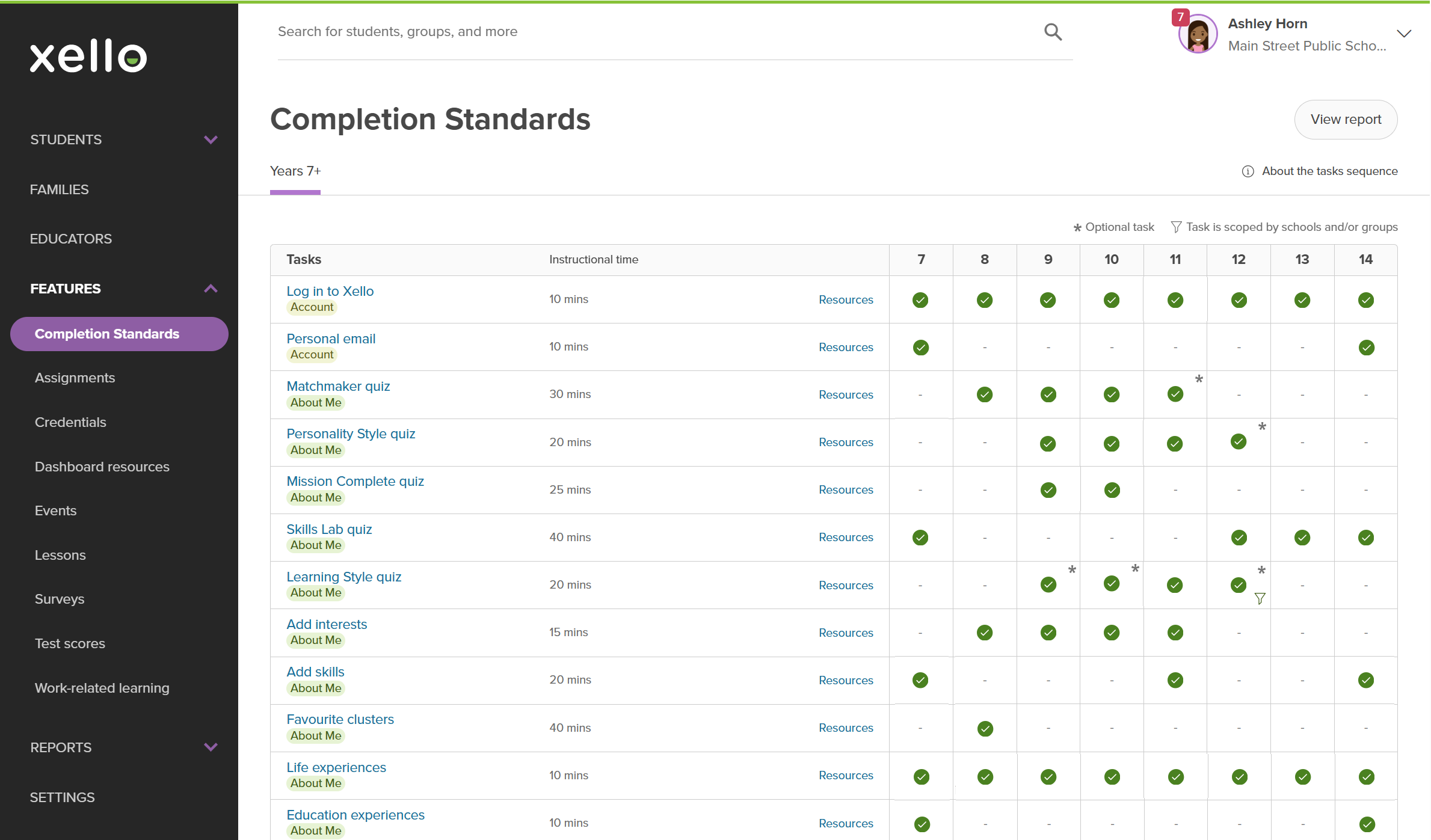Open the EDUCATORS sidebar section

point(71,239)
